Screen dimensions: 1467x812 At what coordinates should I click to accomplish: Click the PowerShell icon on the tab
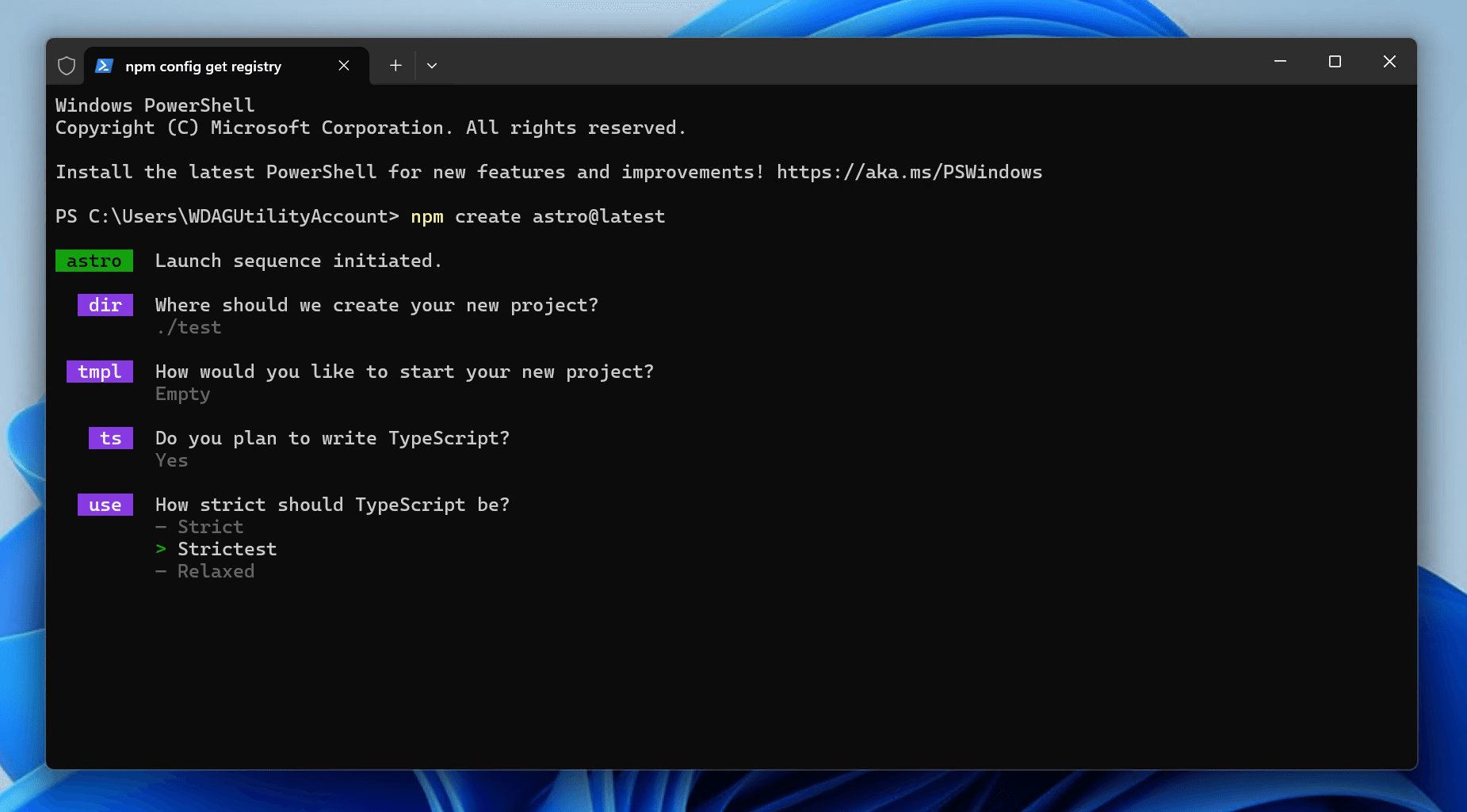[x=104, y=66]
